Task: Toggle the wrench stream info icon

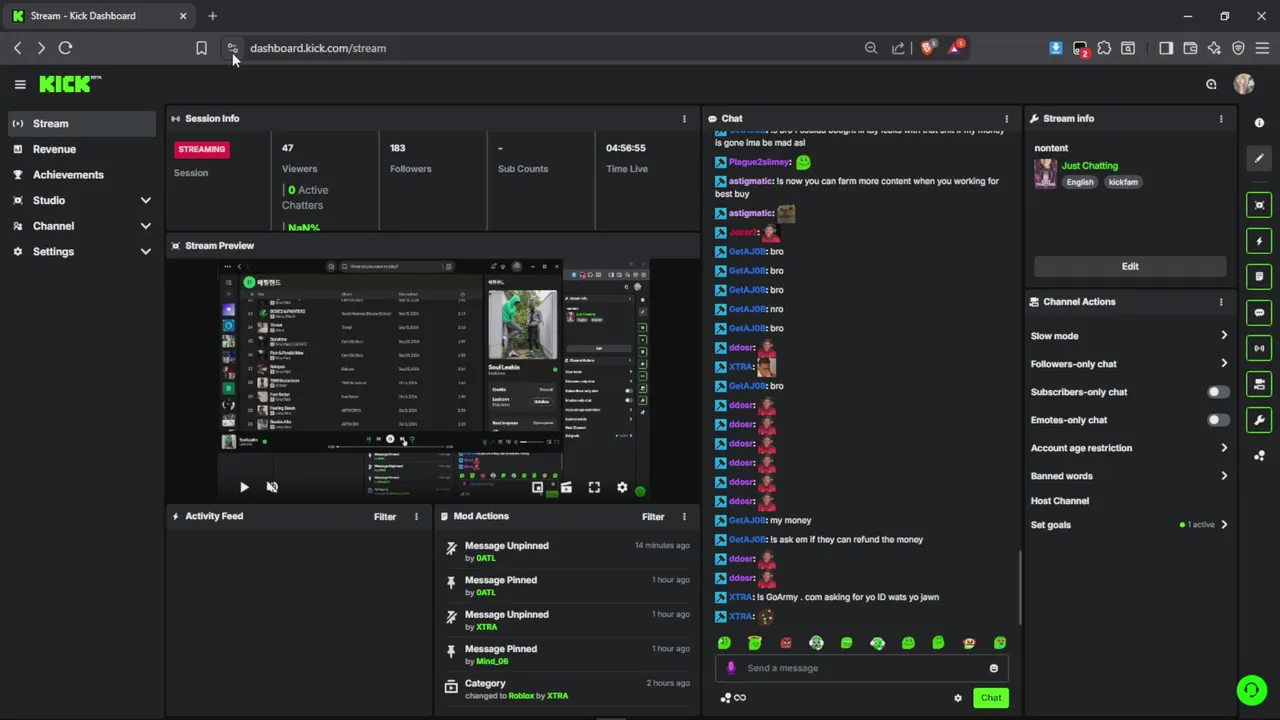Action: point(1259,420)
